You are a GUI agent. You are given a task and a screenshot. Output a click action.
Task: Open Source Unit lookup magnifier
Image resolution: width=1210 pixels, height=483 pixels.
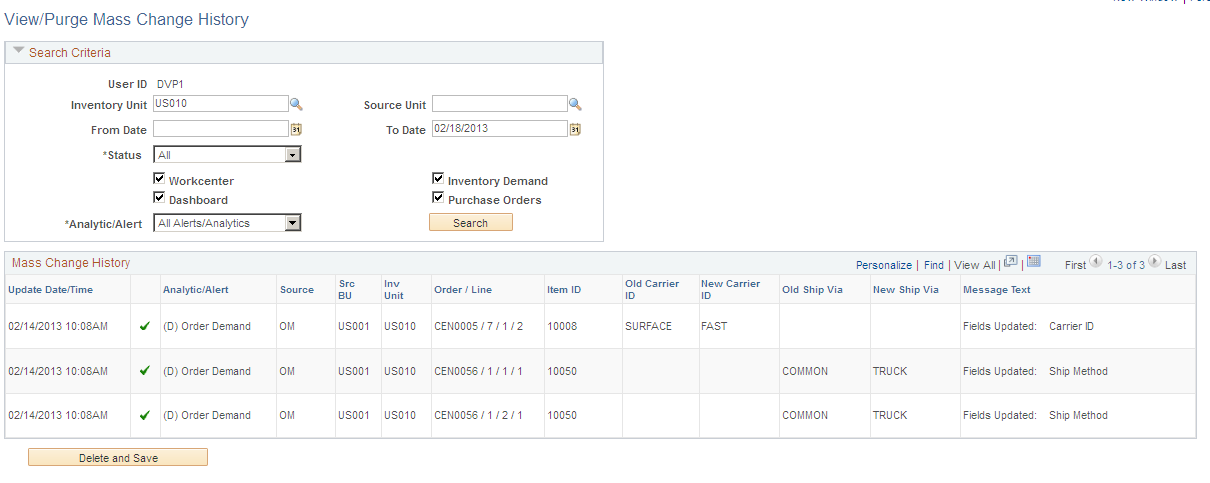click(575, 104)
